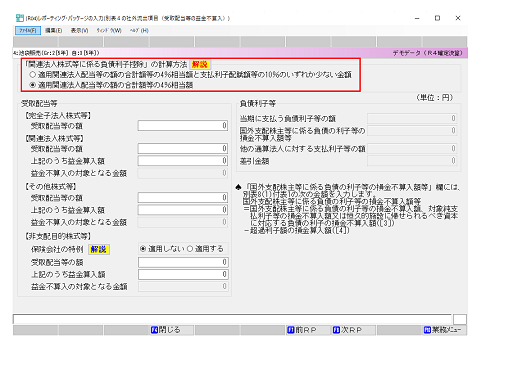The width and height of the screenshot is (522, 374).
Task: Open 解説 for 保険会社の特例
Action: pyautogui.click(x=99, y=249)
